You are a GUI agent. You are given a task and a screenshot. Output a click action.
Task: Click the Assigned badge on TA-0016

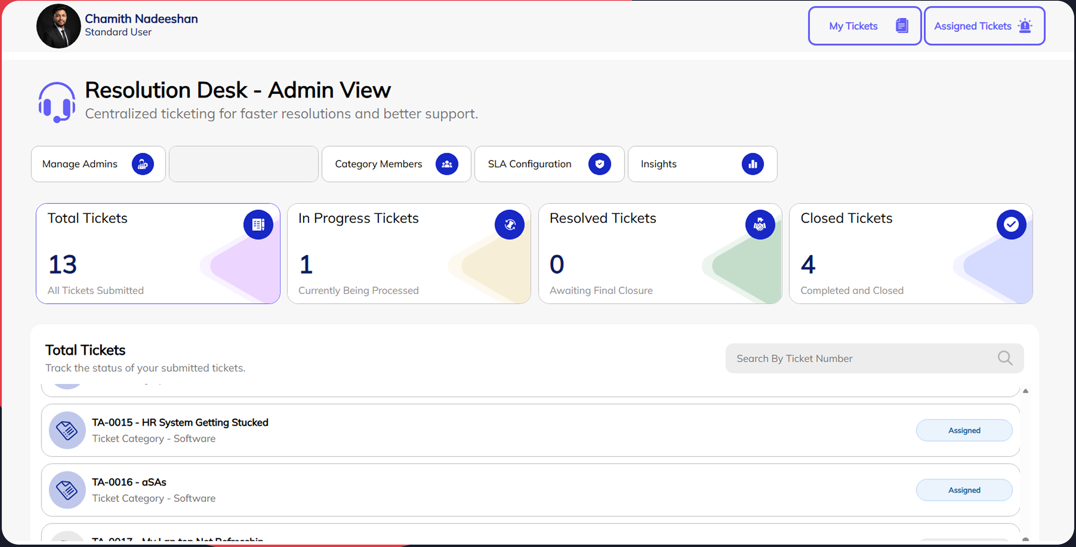pyautogui.click(x=964, y=490)
